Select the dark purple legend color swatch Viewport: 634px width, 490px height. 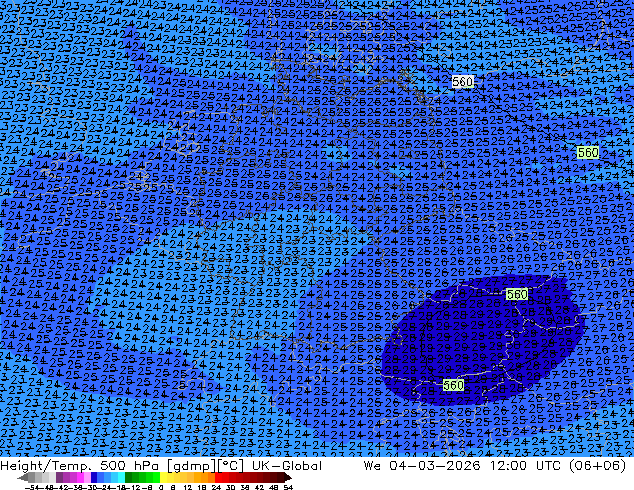pyautogui.click(x=59, y=478)
